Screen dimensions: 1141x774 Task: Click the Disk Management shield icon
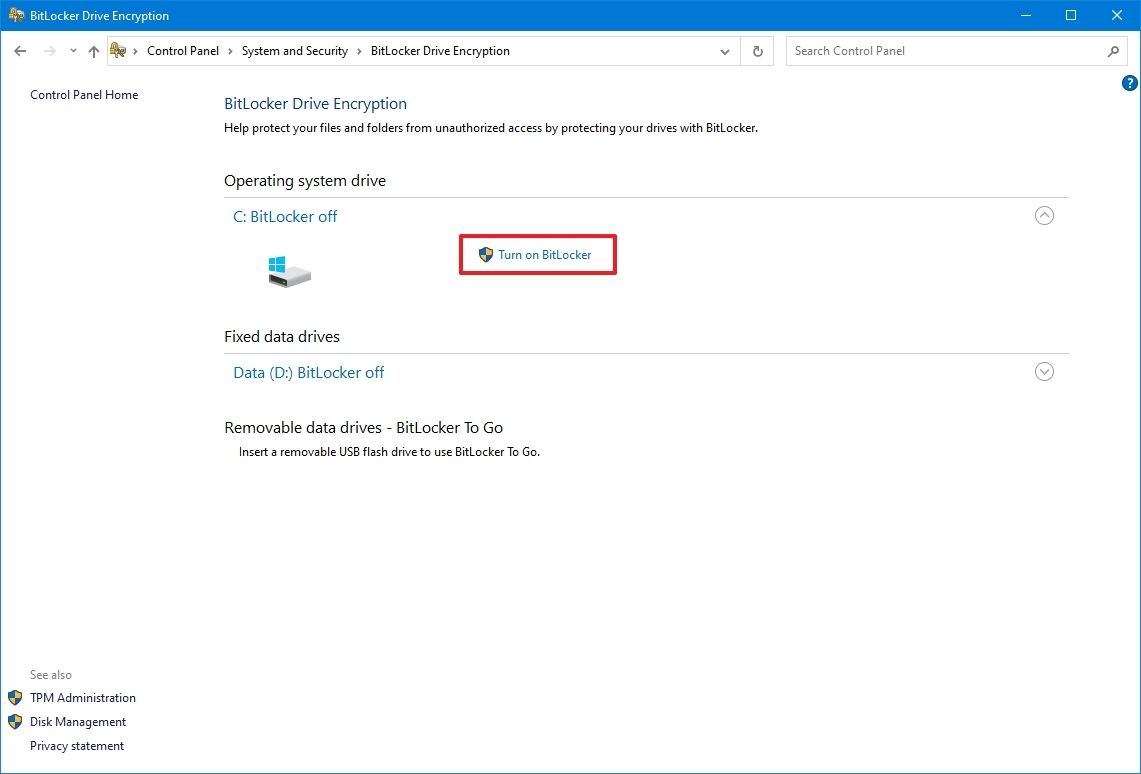point(15,722)
